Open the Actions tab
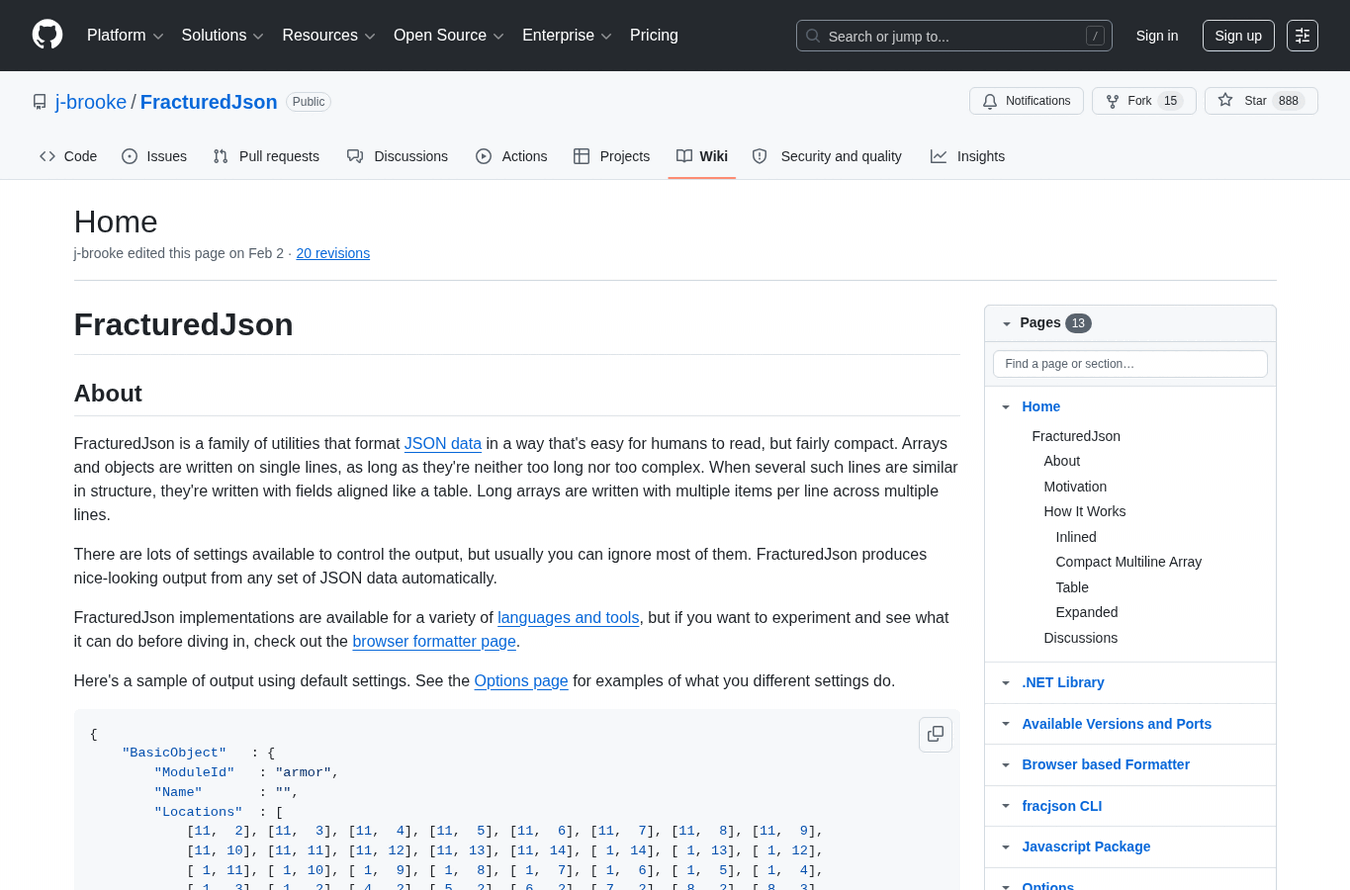The height and width of the screenshot is (890, 1350). (x=511, y=156)
